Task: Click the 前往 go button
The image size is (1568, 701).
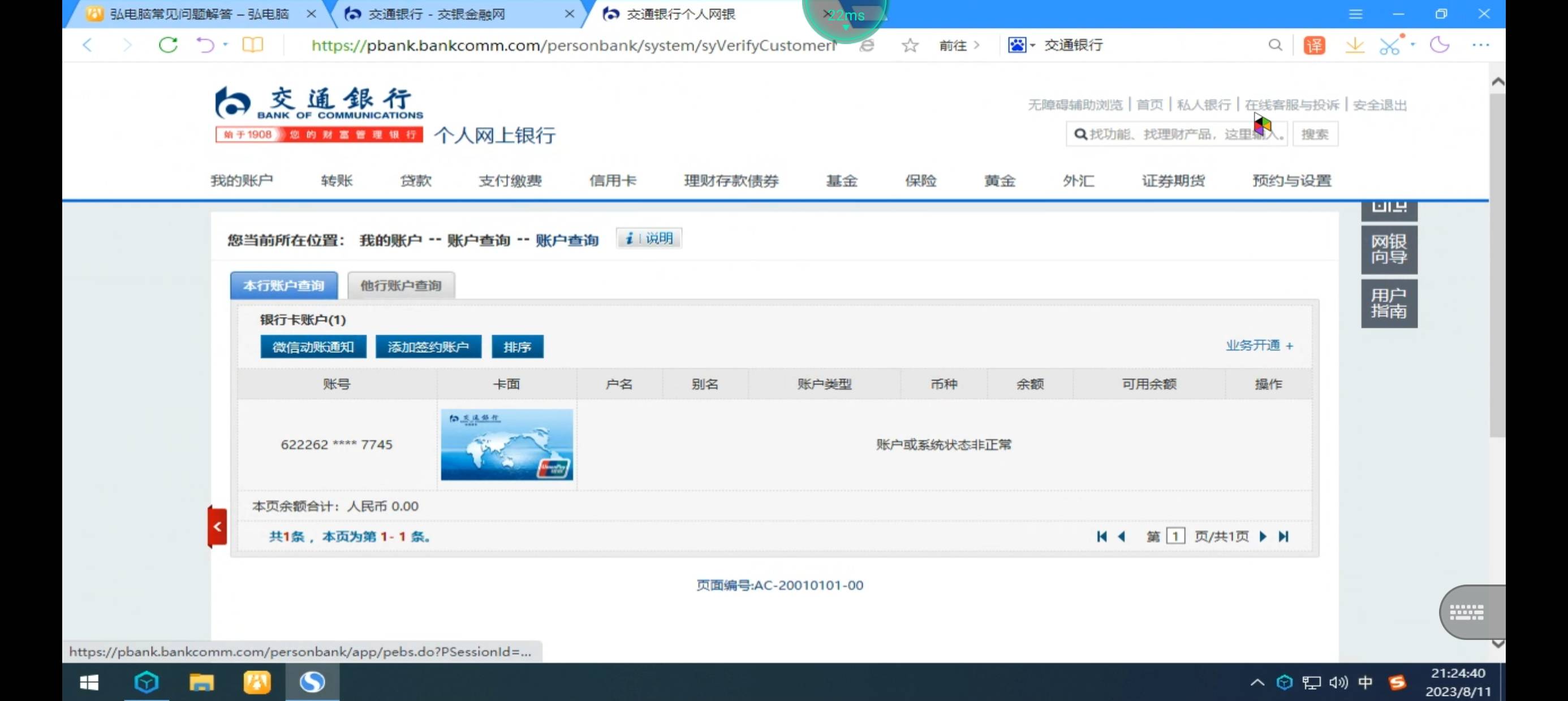Action: [x=959, y=45]
